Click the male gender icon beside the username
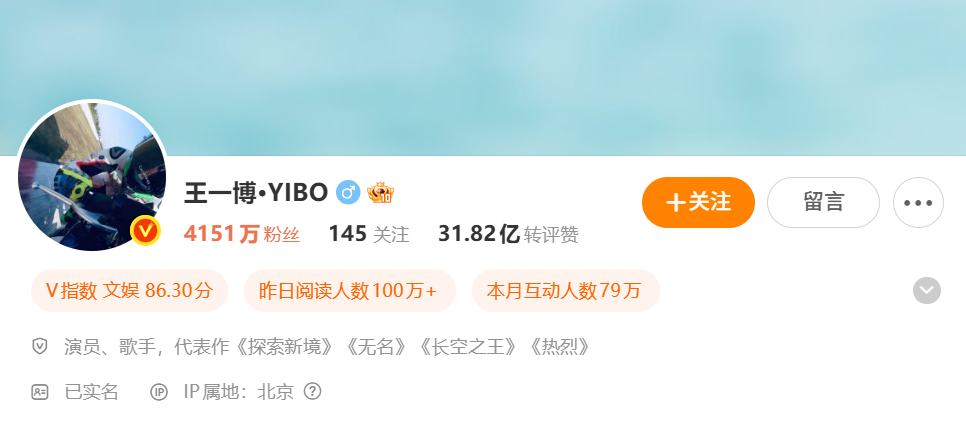 348,193
